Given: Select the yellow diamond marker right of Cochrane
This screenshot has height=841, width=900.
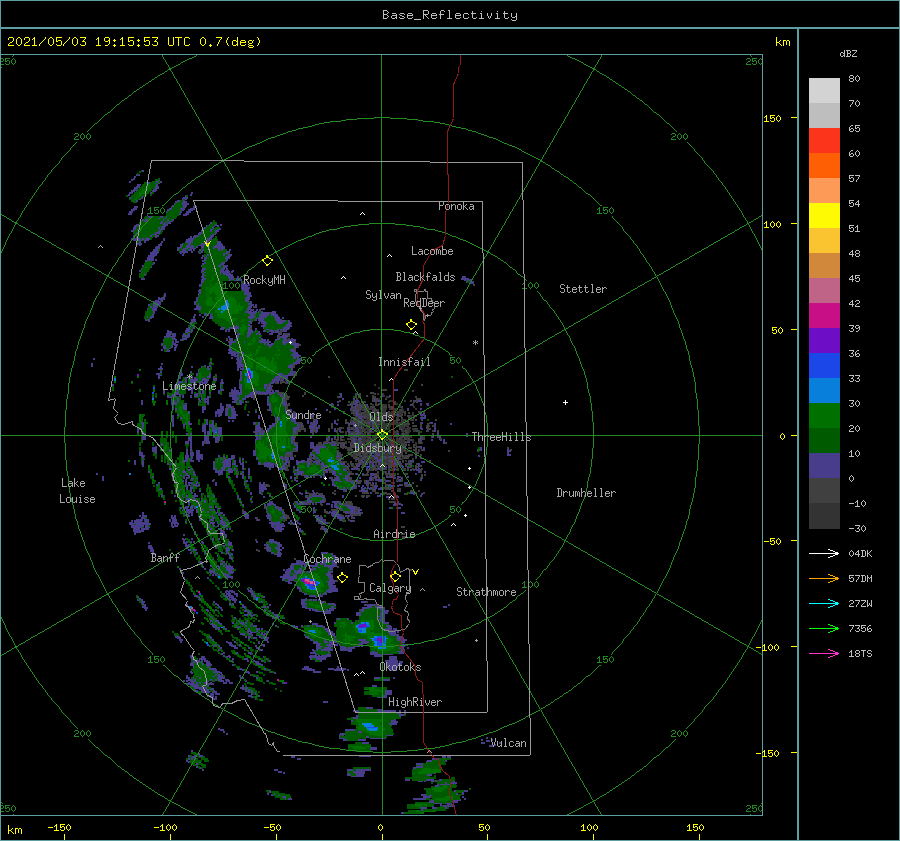Looking at the screenshot, I should (x=343, y=578).
